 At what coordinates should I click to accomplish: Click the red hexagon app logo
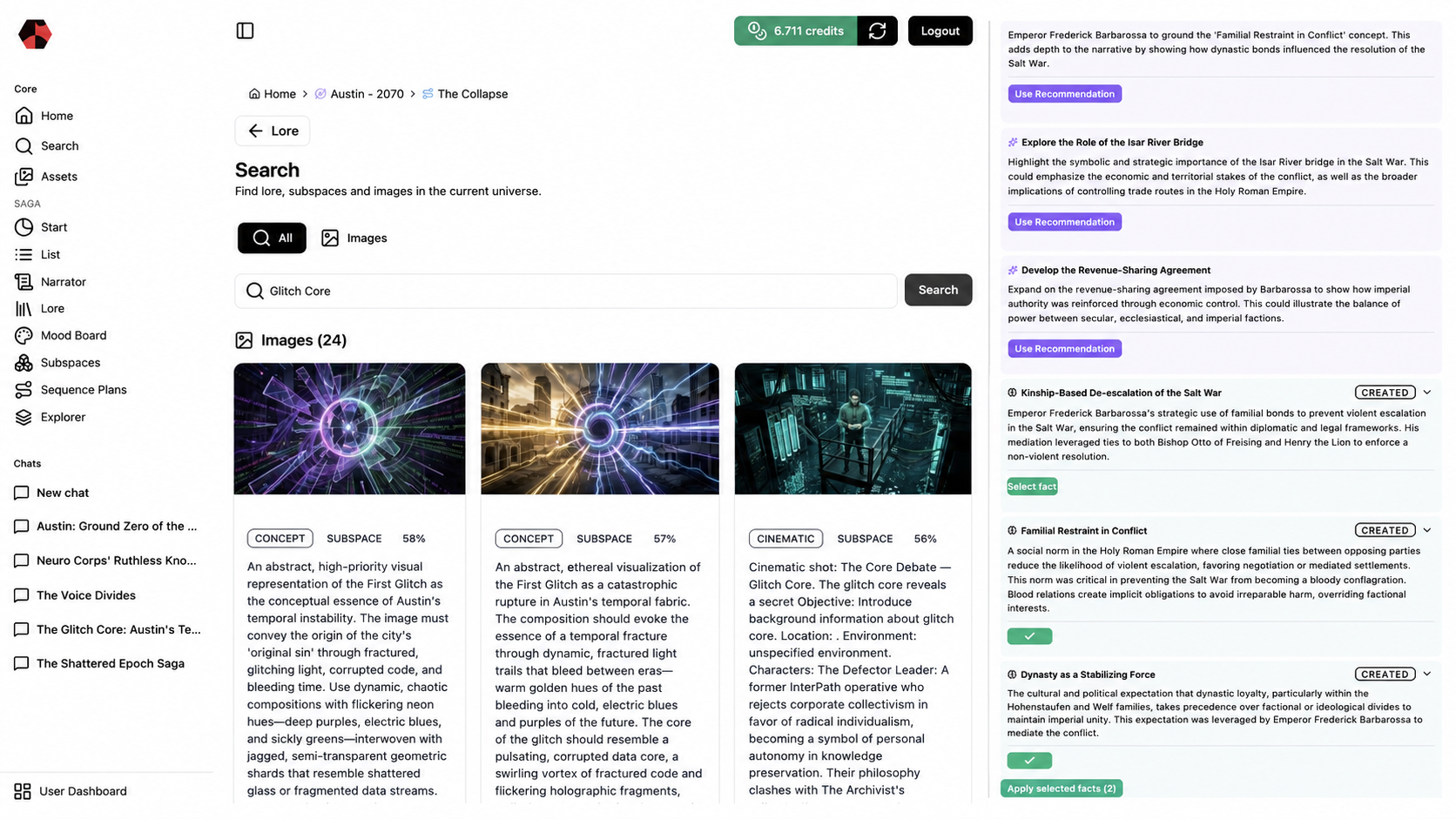point(35,34)
